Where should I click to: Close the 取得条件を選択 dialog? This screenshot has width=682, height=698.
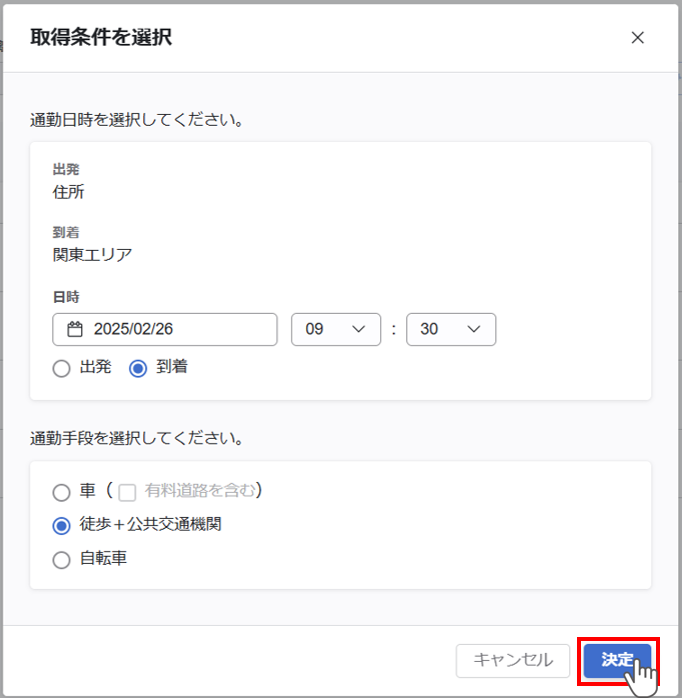click(637, 38)
